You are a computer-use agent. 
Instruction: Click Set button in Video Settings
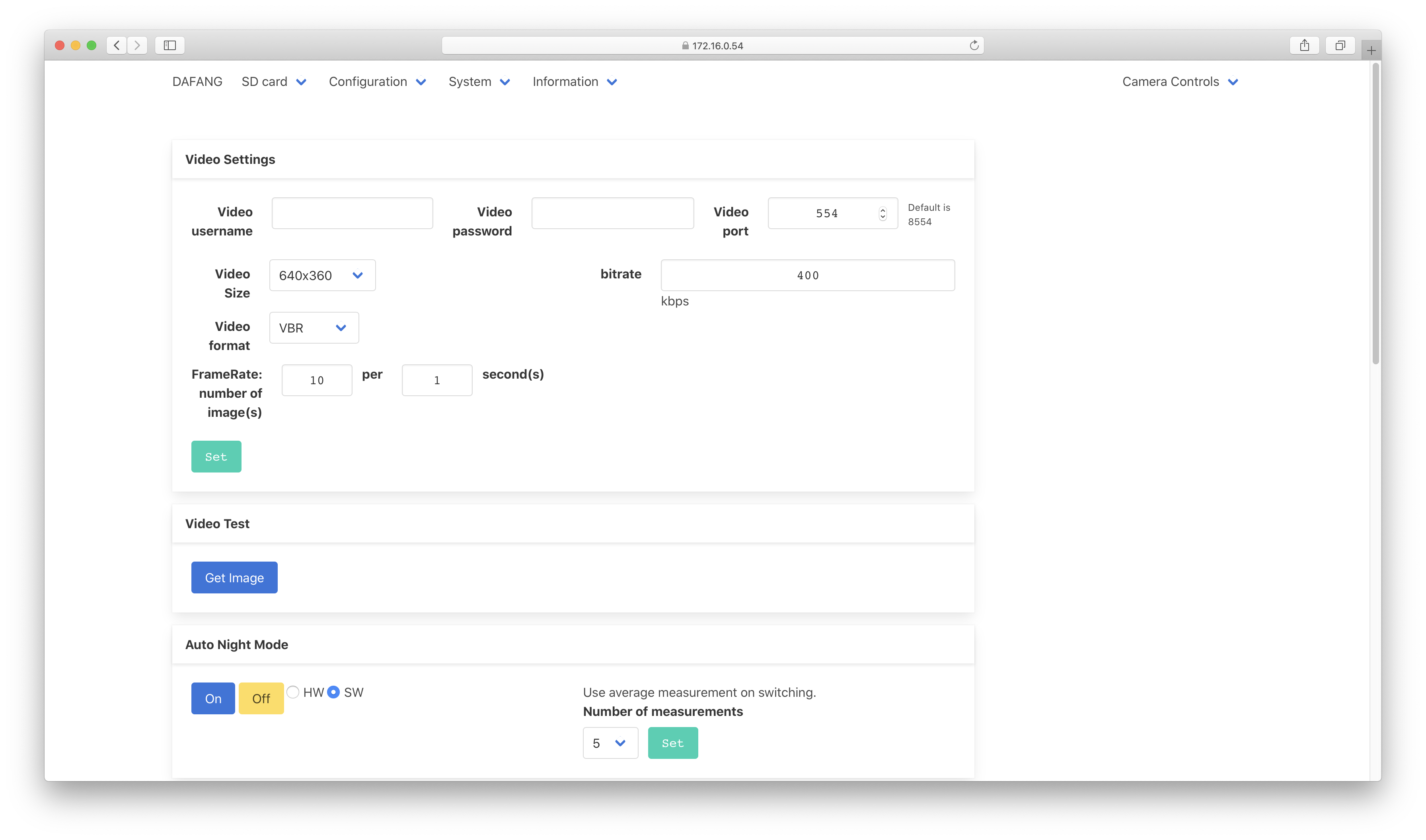tap(216, 457)
